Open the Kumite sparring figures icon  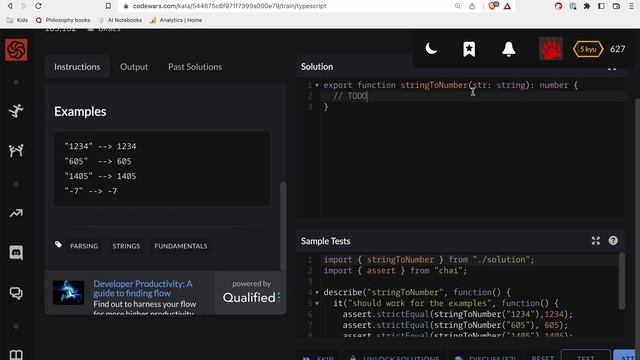[16, 151]
